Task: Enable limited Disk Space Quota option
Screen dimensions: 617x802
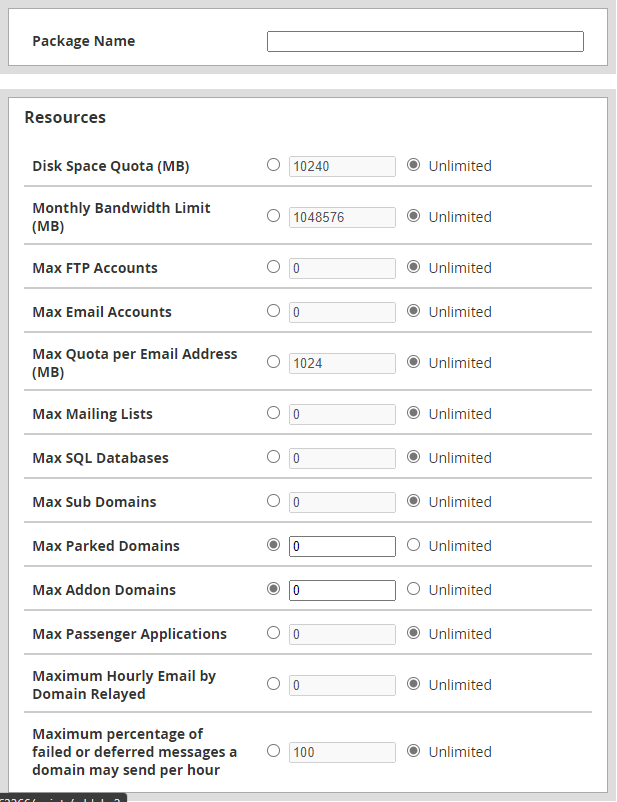Action: tap(273, 165)
